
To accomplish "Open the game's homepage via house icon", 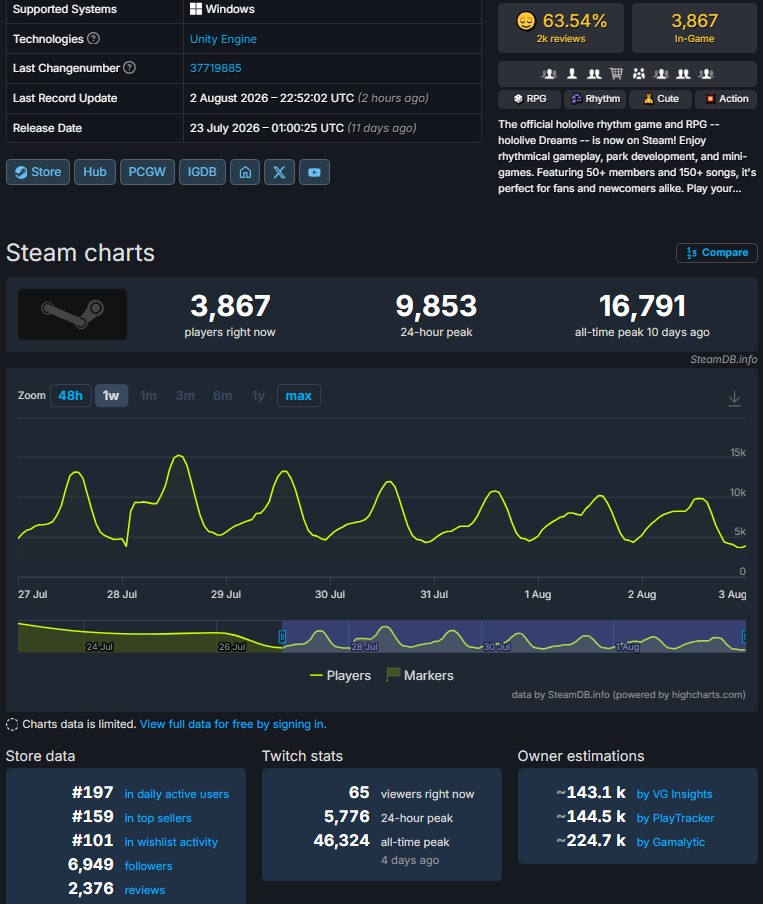I will coord(245,172).
